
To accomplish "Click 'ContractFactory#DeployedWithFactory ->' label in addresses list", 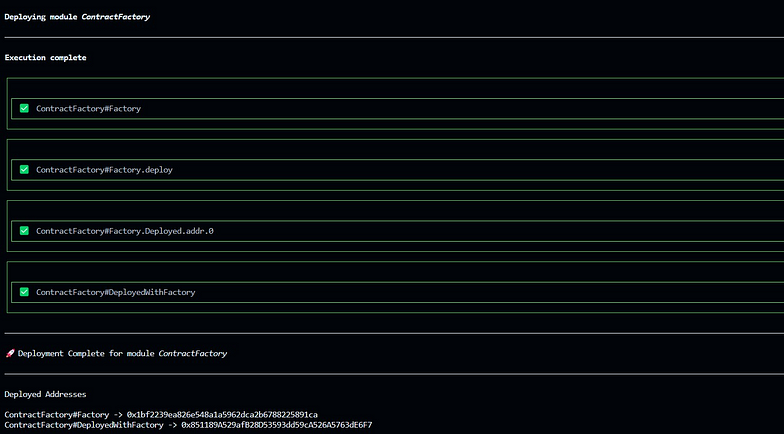I will click(90, 425).
